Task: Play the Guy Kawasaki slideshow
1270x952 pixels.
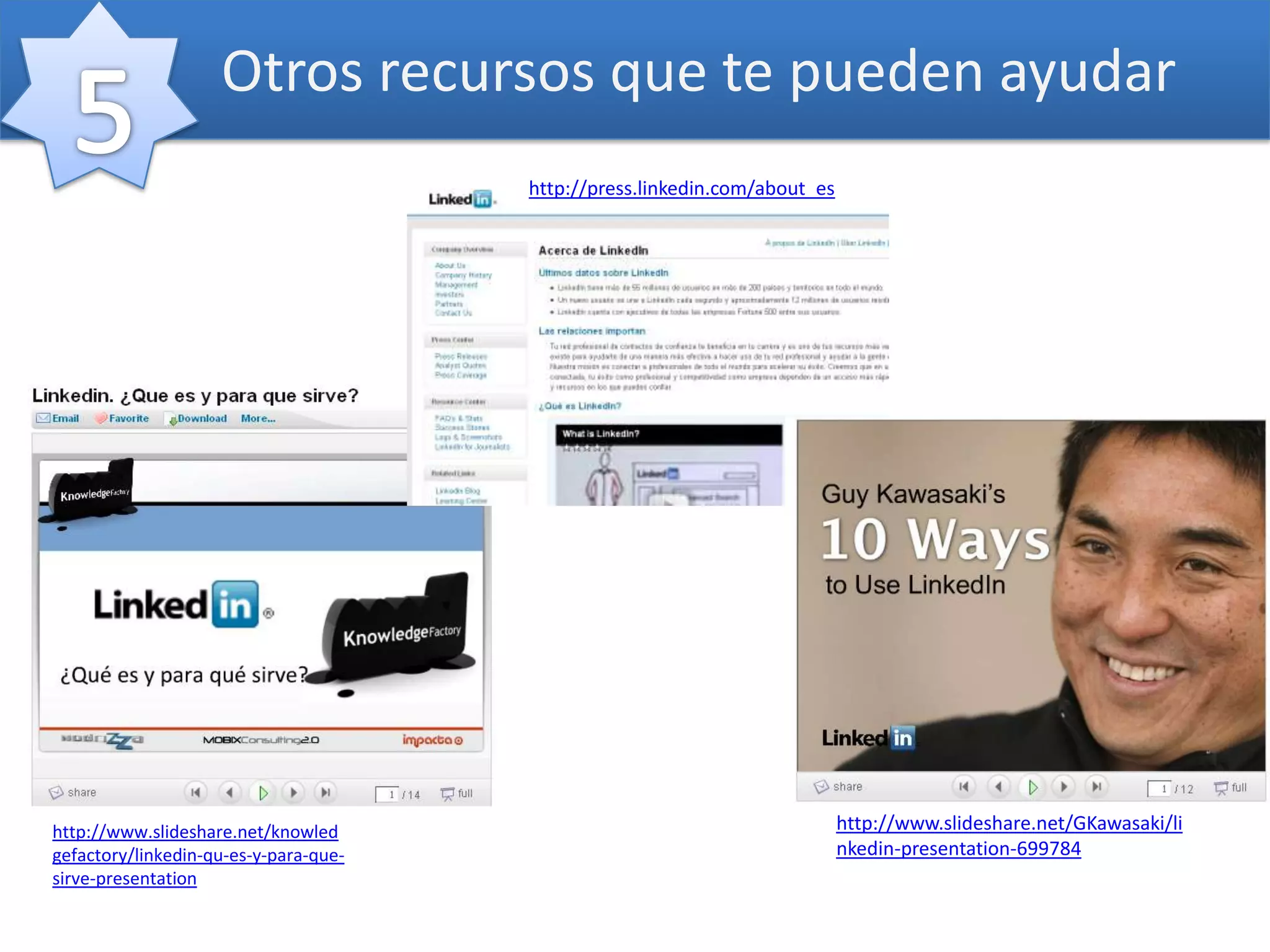Action: pos(1032,787)
